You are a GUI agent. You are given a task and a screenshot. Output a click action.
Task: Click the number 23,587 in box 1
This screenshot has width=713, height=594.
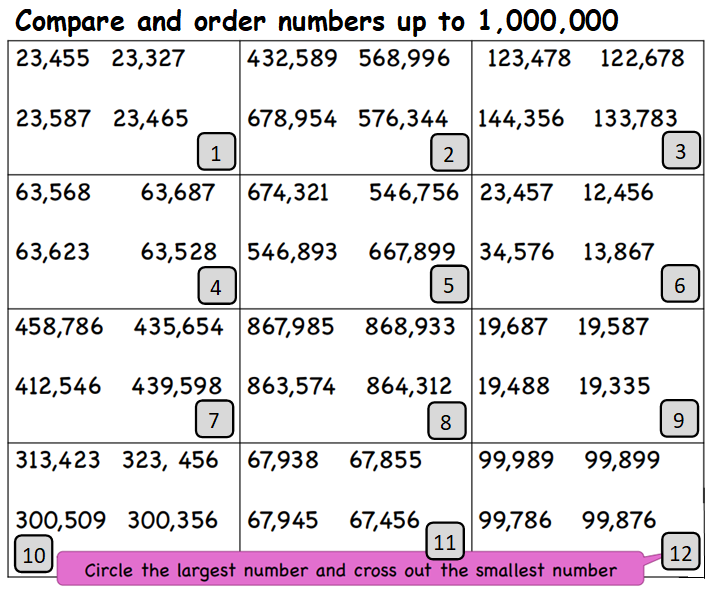[x=53, y=119]
